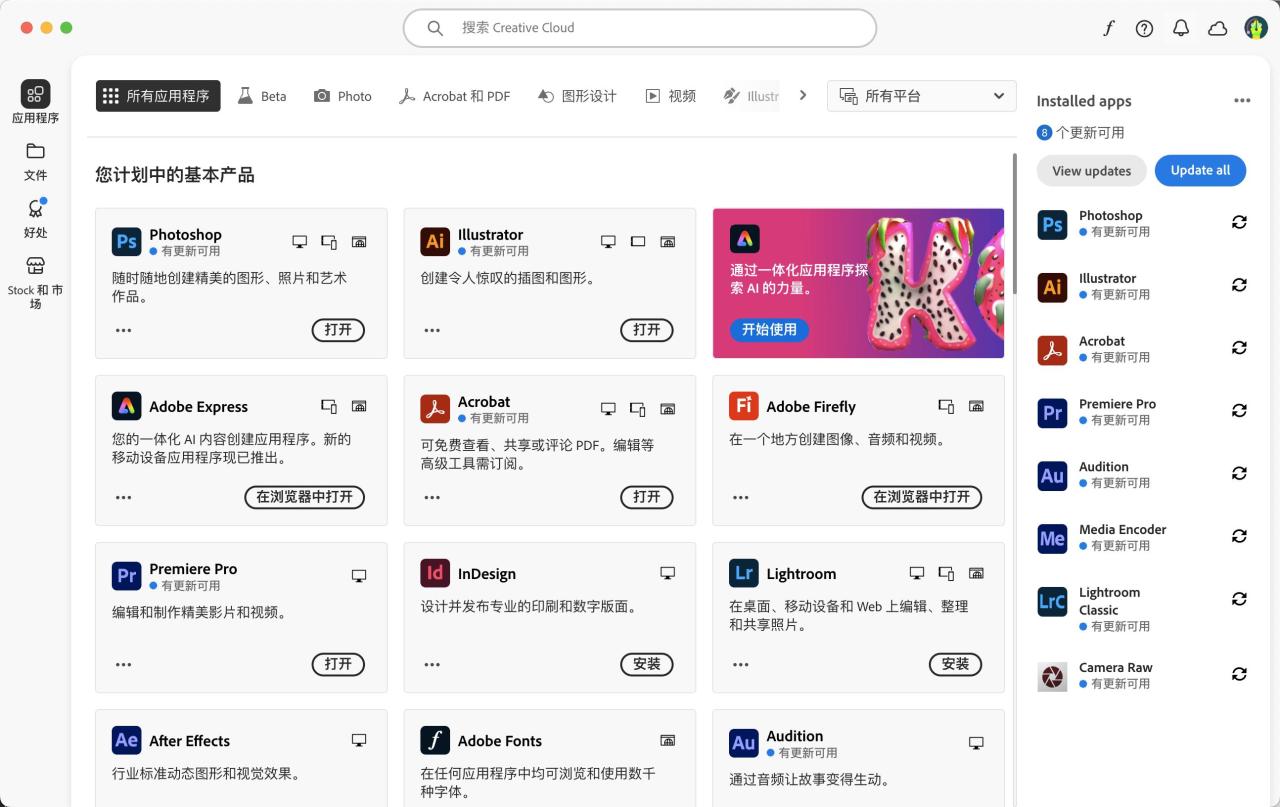Show more category tabs with the arrow
Screen dimensions: 1280x807
[x=802, y=96]
